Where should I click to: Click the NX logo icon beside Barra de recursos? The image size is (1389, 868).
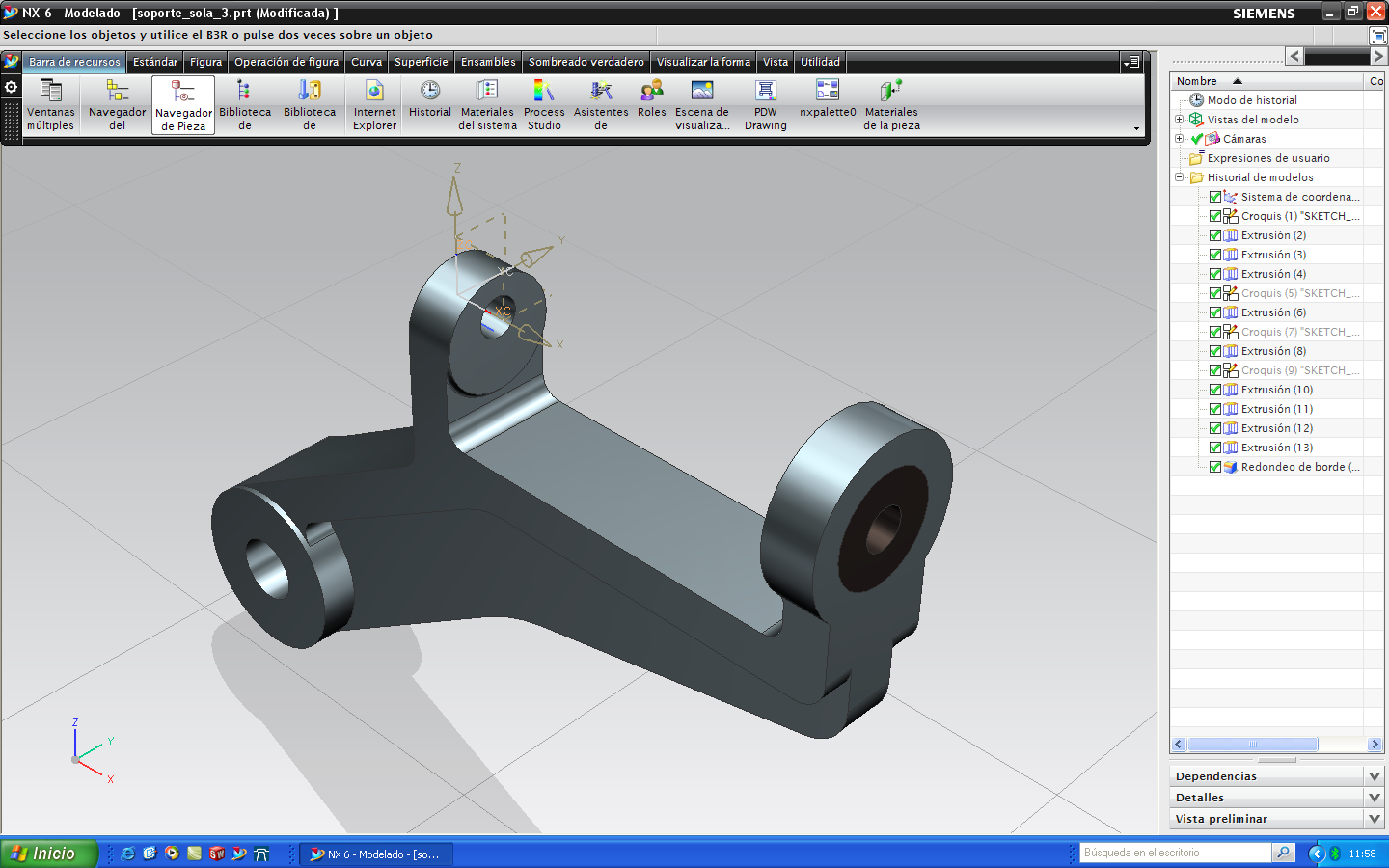(12, 62)
